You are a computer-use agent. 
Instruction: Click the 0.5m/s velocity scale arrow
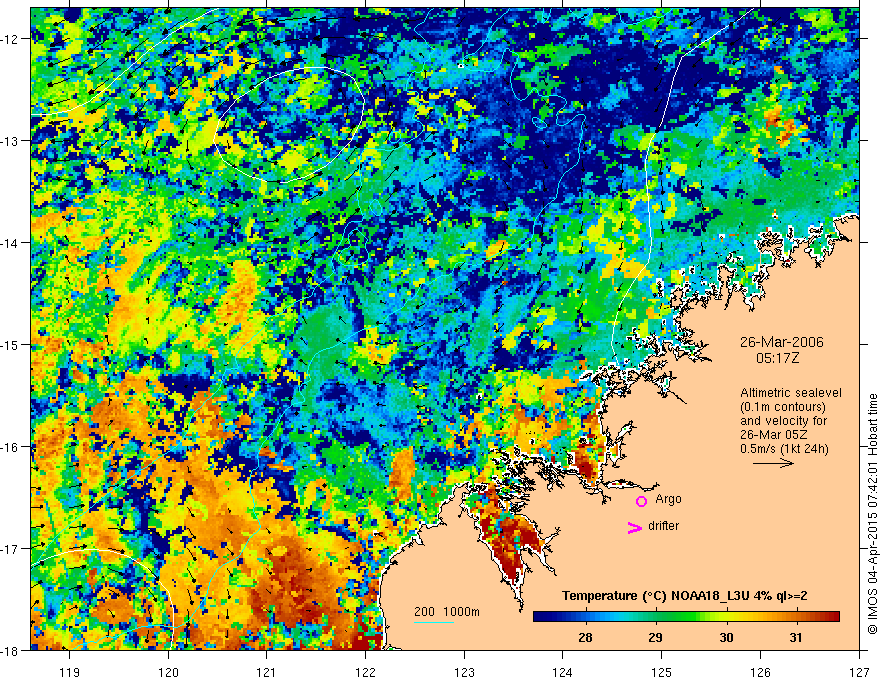[773, 463]
